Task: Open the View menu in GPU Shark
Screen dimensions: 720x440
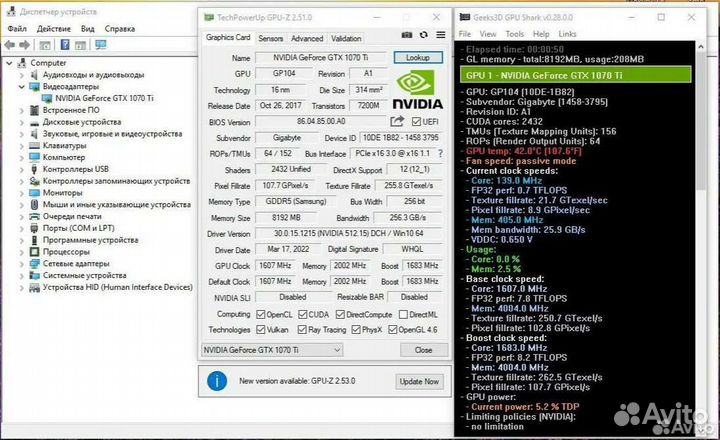Action: [488, 34]
